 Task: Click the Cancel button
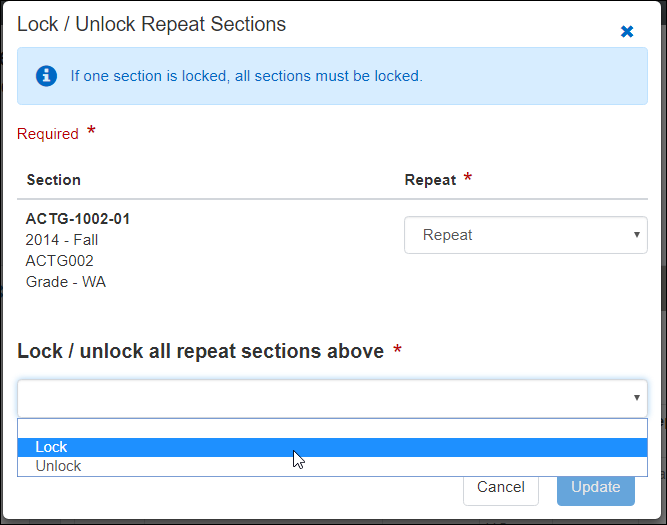point(500,487)
